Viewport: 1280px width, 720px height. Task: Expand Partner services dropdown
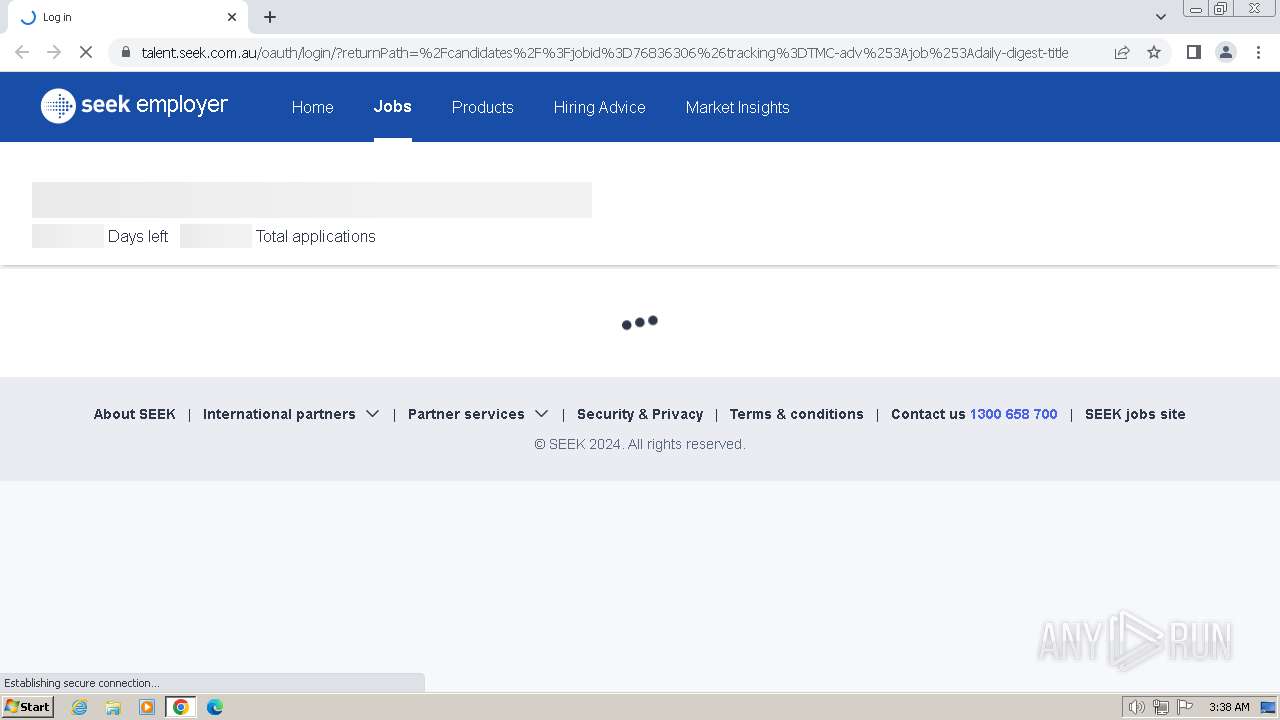(x=478, y=414)
